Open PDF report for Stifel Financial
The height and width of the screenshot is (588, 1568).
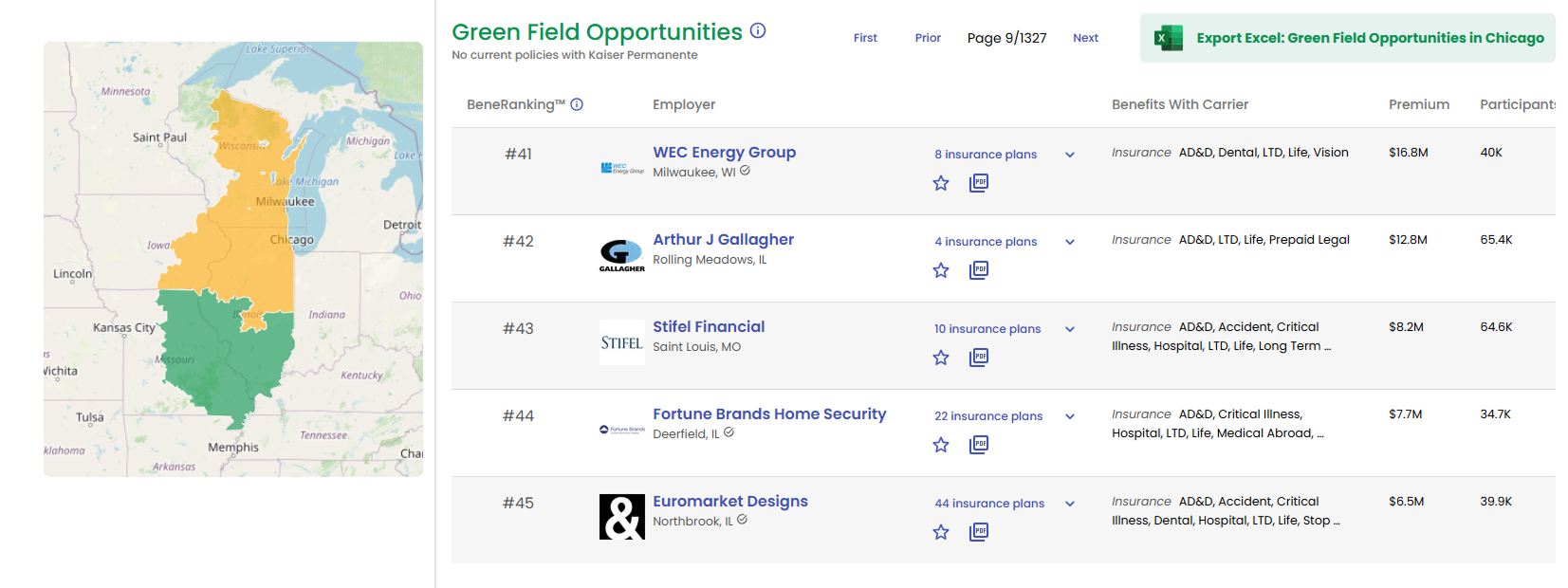[979, 358]
